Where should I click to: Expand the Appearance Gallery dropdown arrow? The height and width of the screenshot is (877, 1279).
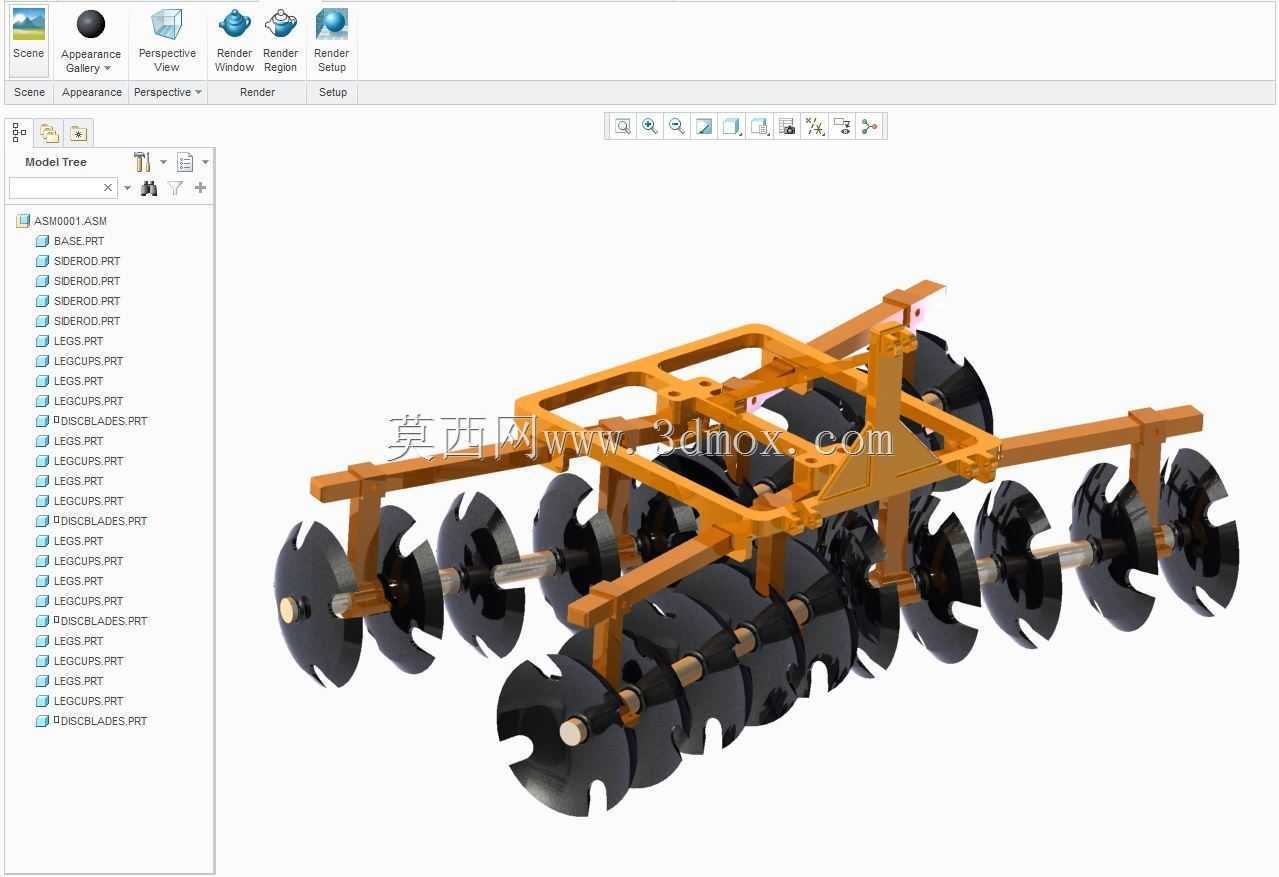[x=107, y=69]
